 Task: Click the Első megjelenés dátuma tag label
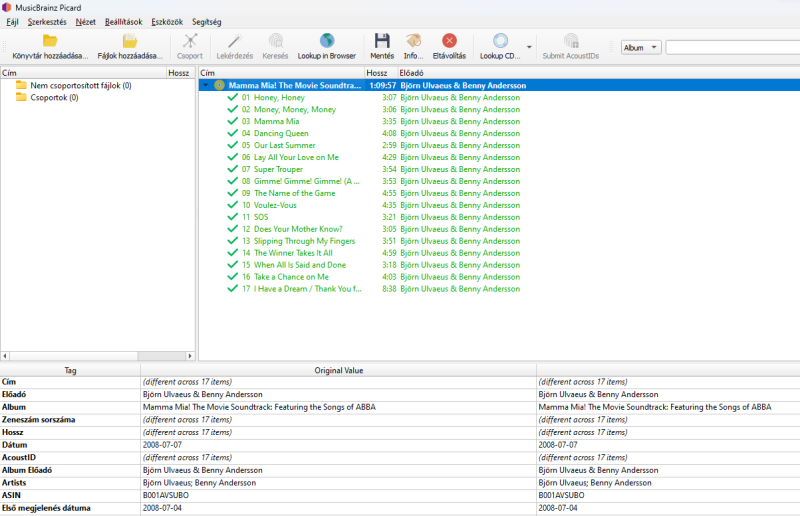pyautogui.click(x=46, y=508)
